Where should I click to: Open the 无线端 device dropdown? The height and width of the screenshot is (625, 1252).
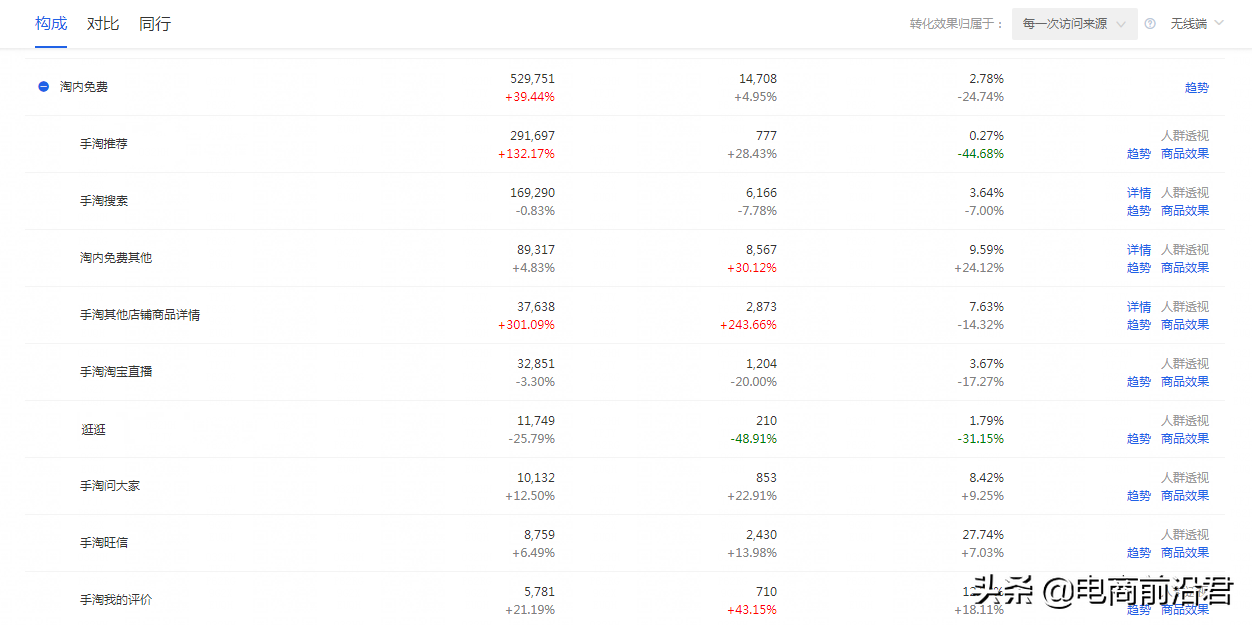tap(1197, 24)
